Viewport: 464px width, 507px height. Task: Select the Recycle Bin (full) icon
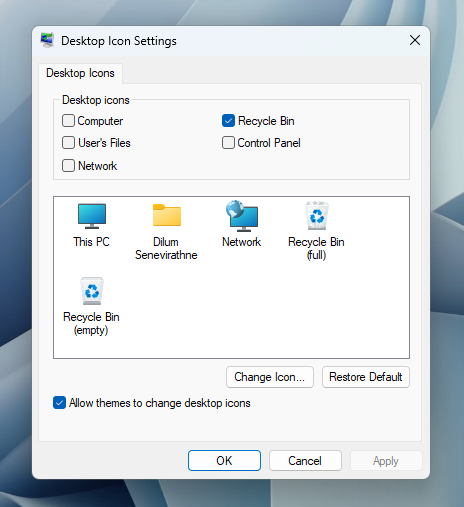coord(317,216)
